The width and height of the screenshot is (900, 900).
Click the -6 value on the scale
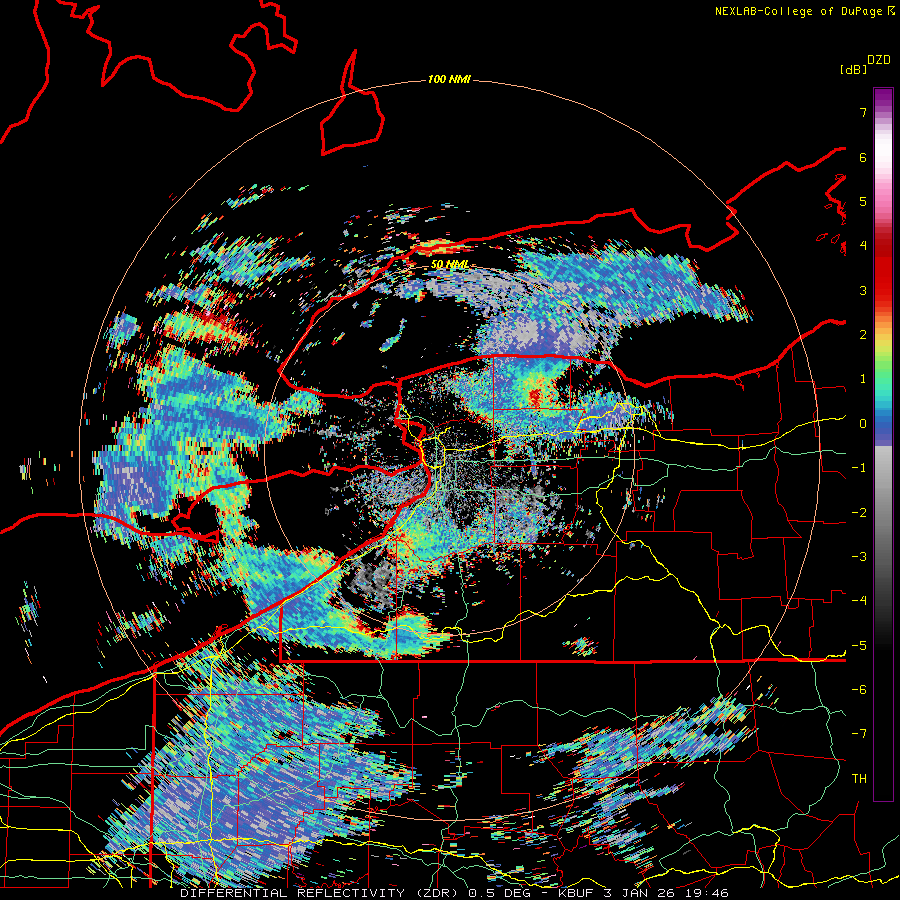(x=859, y=690)
